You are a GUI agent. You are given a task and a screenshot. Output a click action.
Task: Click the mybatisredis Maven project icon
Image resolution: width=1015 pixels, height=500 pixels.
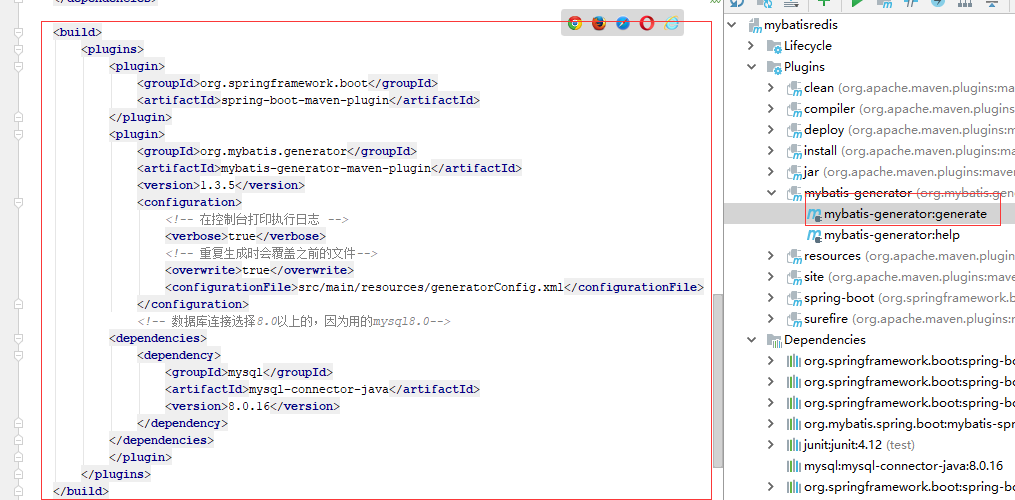(755, 26)
